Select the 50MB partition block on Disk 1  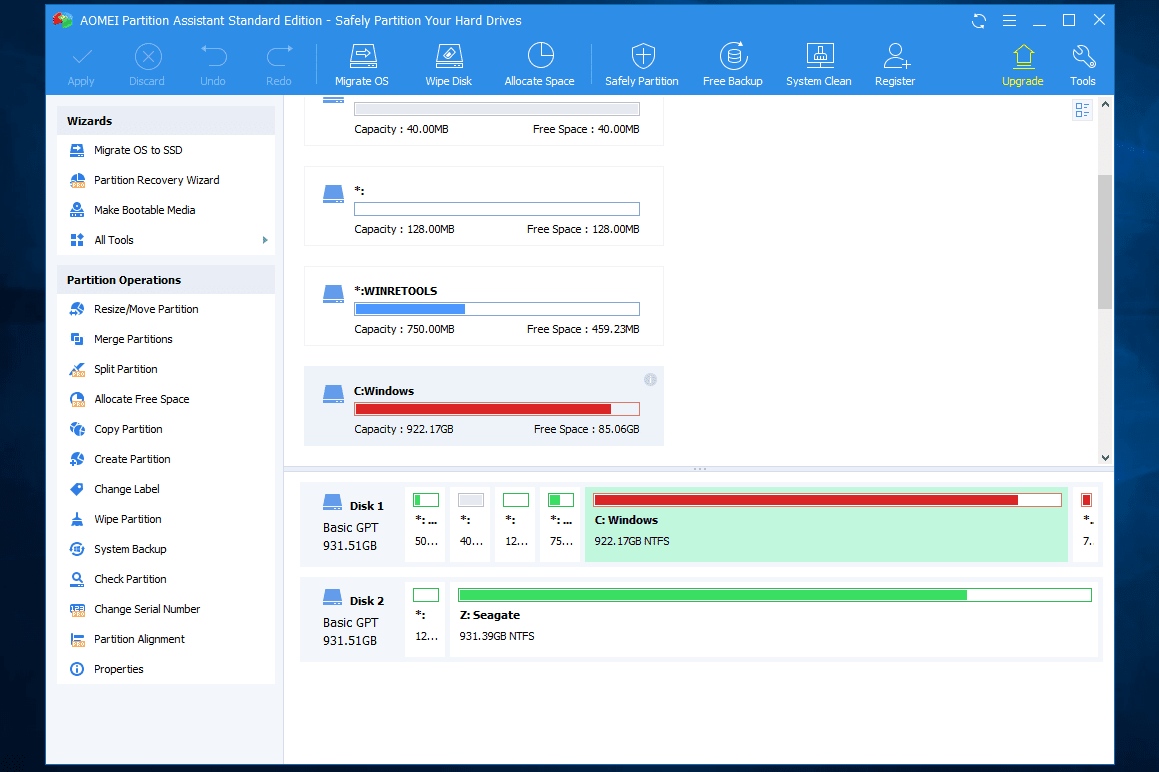(426, 524)
